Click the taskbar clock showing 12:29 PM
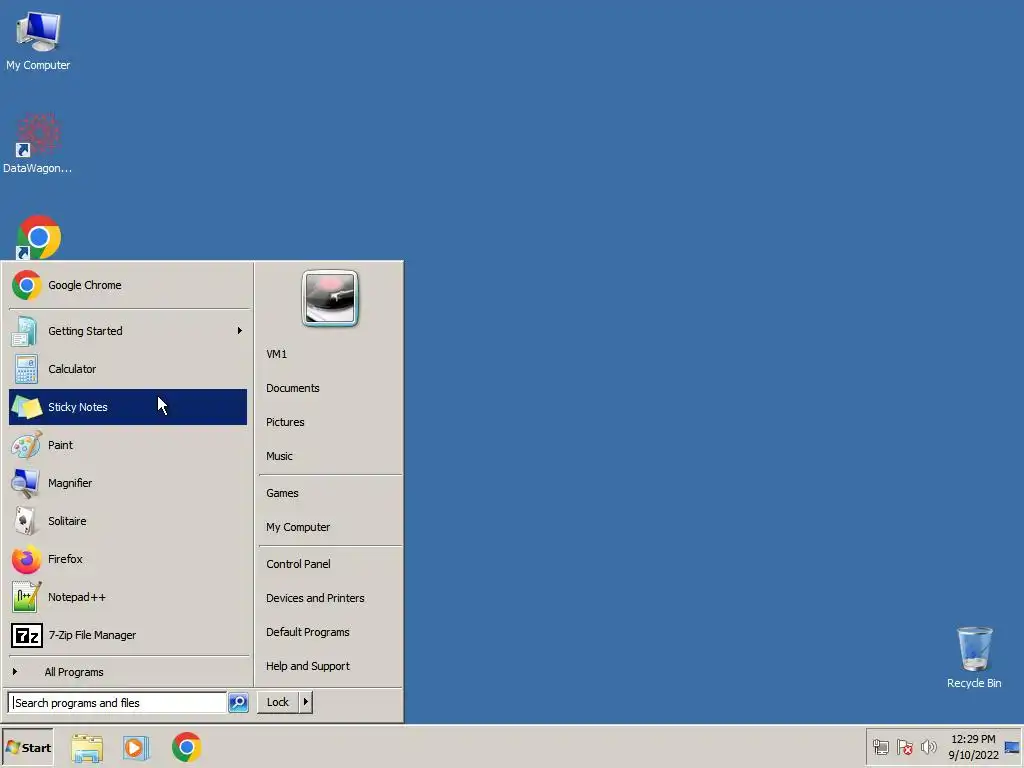The height and width of the screenshot is (768, 1024). [x=973, y=747]
